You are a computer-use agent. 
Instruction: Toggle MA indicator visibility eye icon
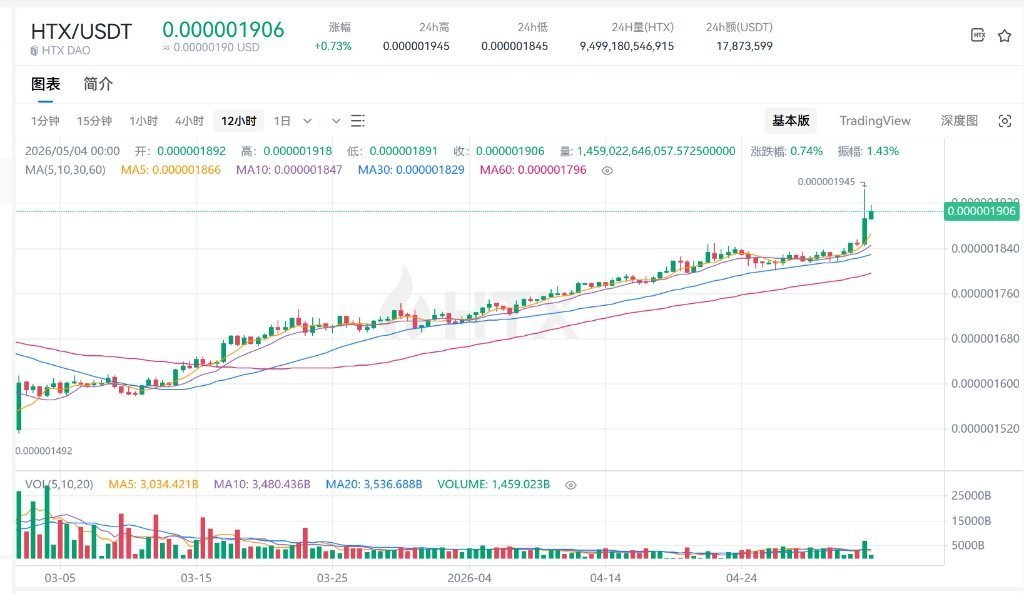[x=607, y=170]
